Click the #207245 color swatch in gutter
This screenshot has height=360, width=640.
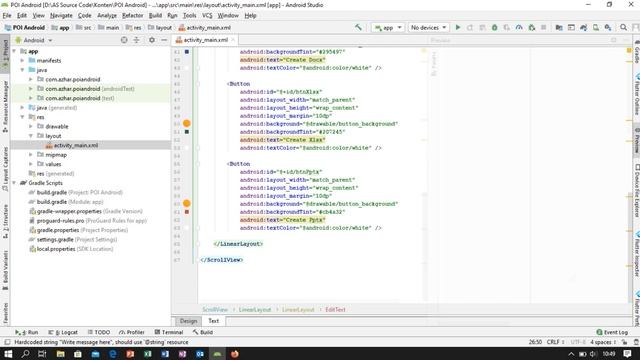(x=187, y=132)
